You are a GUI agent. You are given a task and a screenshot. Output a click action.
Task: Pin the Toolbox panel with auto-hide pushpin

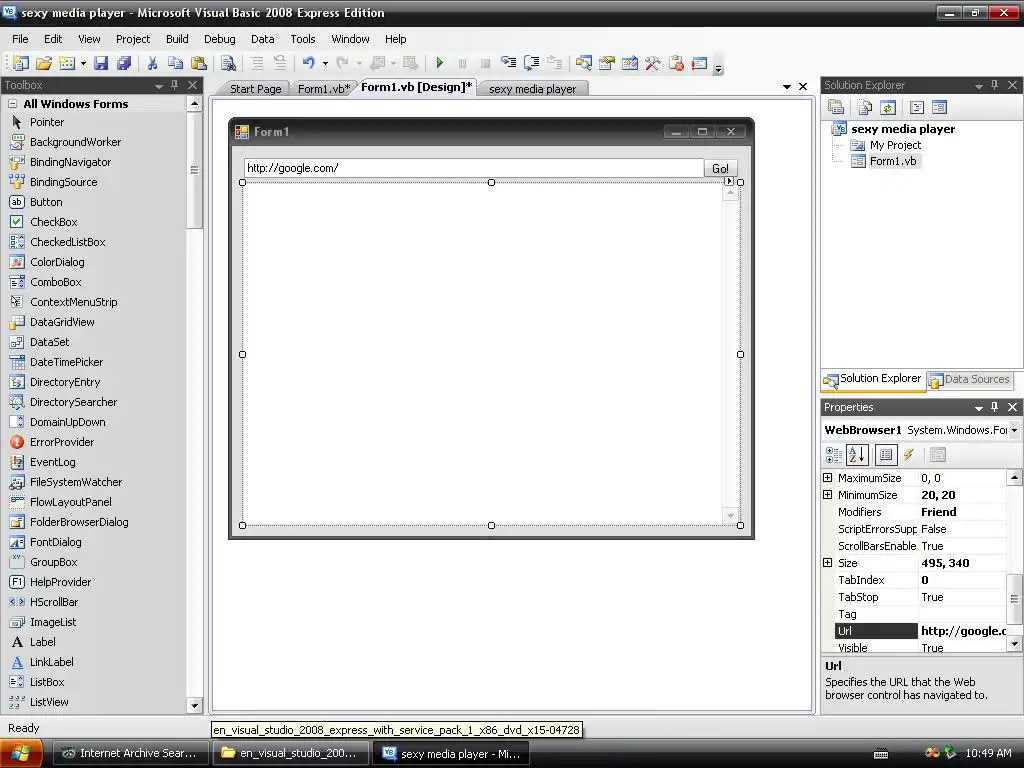[174, 85]
